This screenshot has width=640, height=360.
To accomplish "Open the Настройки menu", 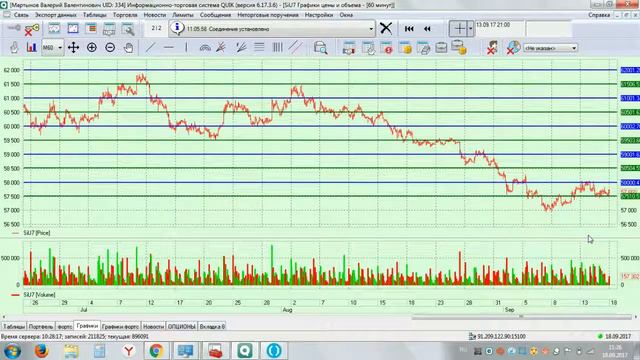I will [319, 15].
